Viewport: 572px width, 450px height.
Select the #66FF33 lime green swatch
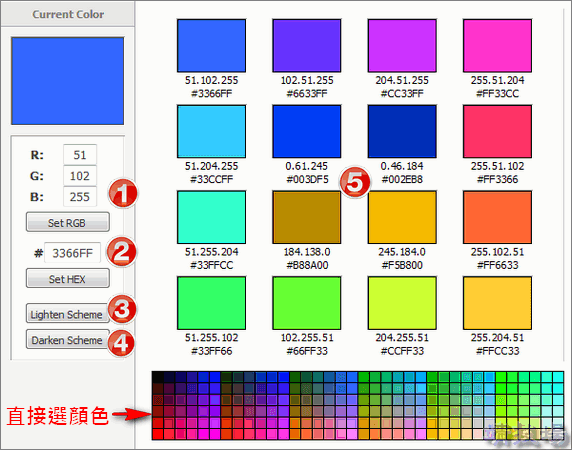307,303
